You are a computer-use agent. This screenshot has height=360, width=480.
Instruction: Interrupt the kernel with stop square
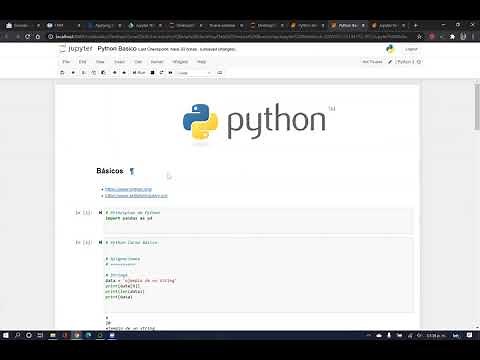(x=152, y=72)
